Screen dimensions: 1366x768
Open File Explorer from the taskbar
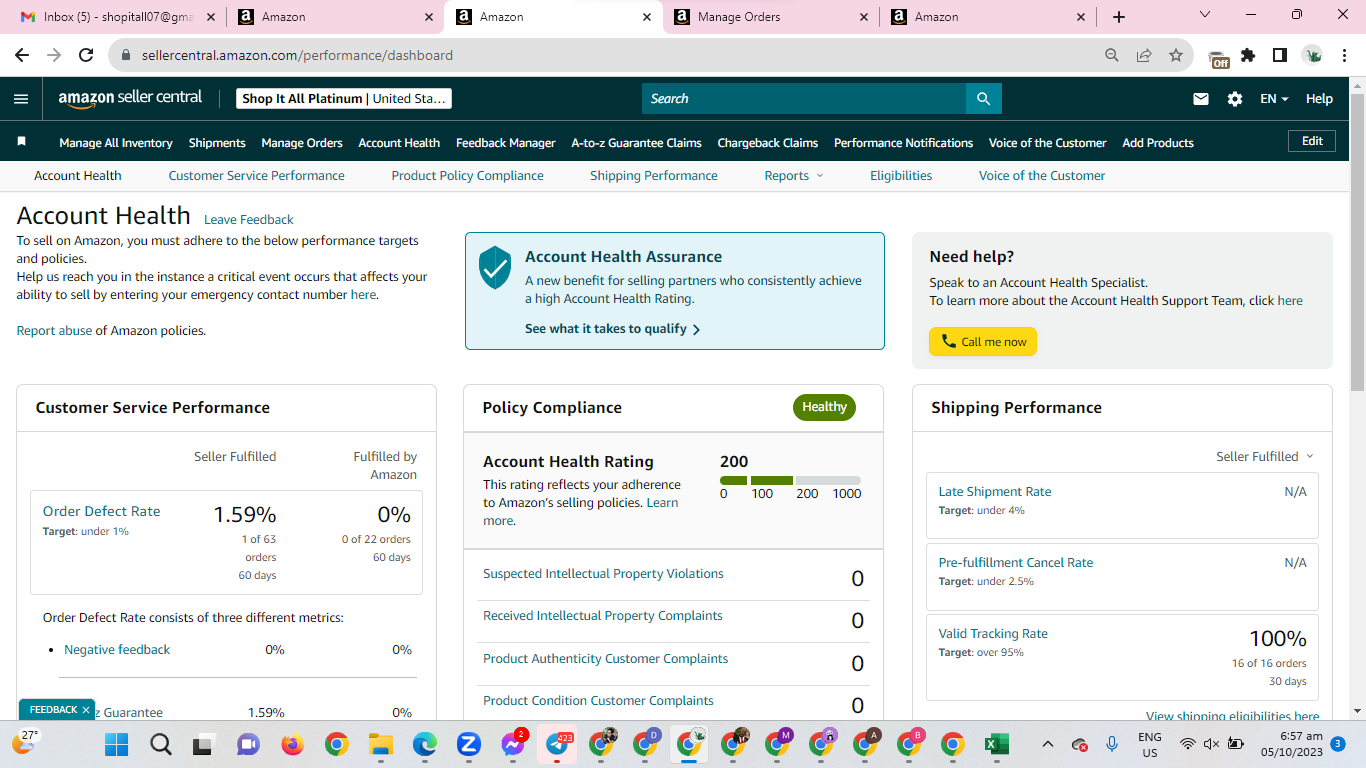(380, 744)
